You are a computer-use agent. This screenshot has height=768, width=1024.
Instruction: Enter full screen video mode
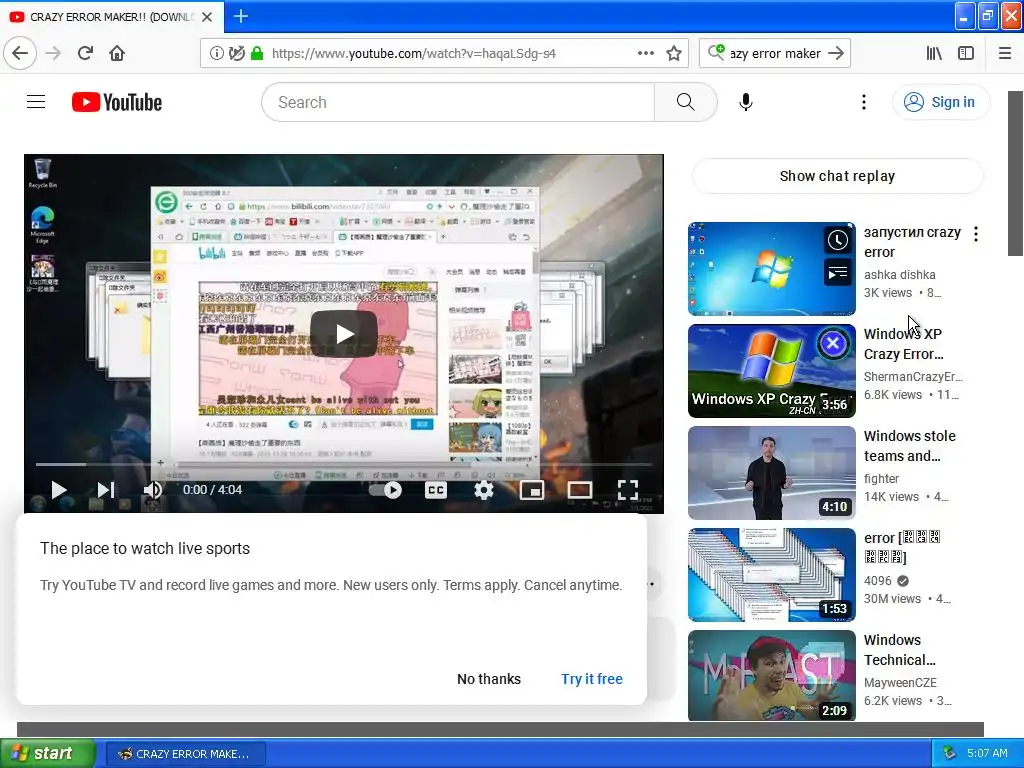628,490
